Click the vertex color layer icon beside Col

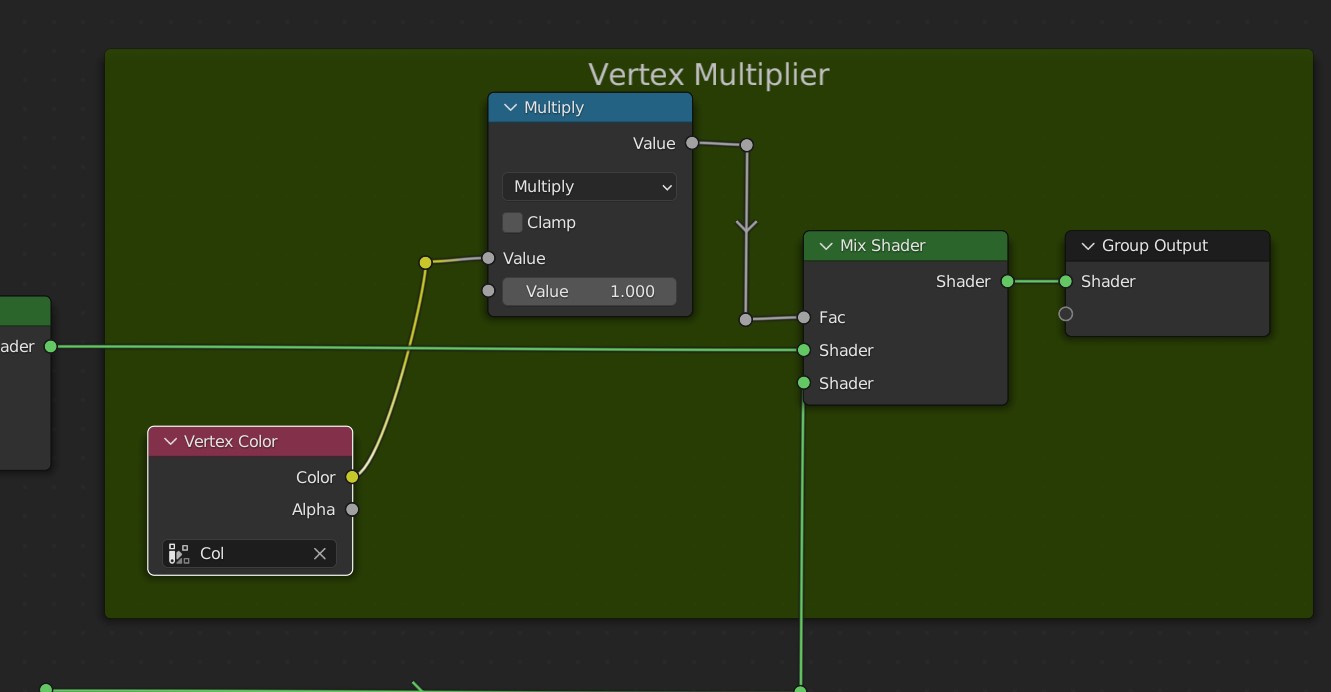[179, 554]
